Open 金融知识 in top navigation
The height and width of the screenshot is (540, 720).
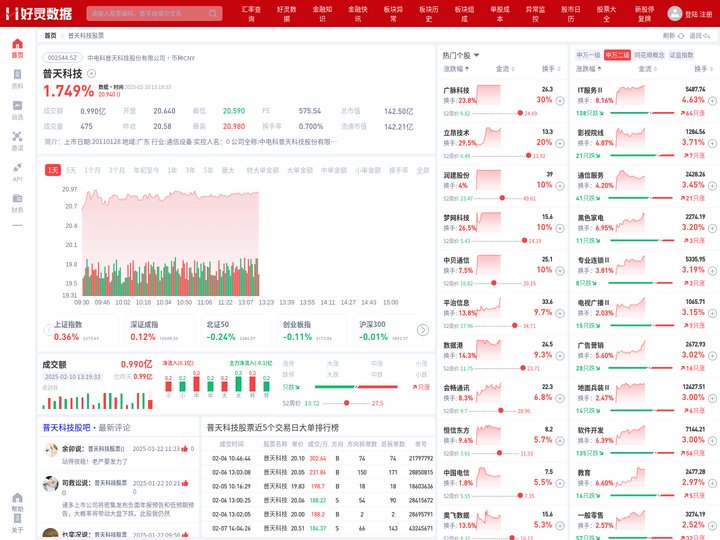(322, 14)
